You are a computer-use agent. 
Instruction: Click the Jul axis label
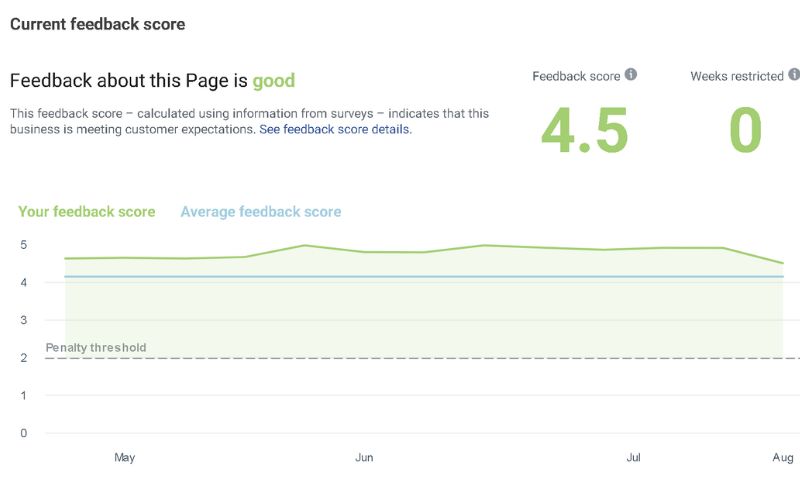[x=633, y=458]
